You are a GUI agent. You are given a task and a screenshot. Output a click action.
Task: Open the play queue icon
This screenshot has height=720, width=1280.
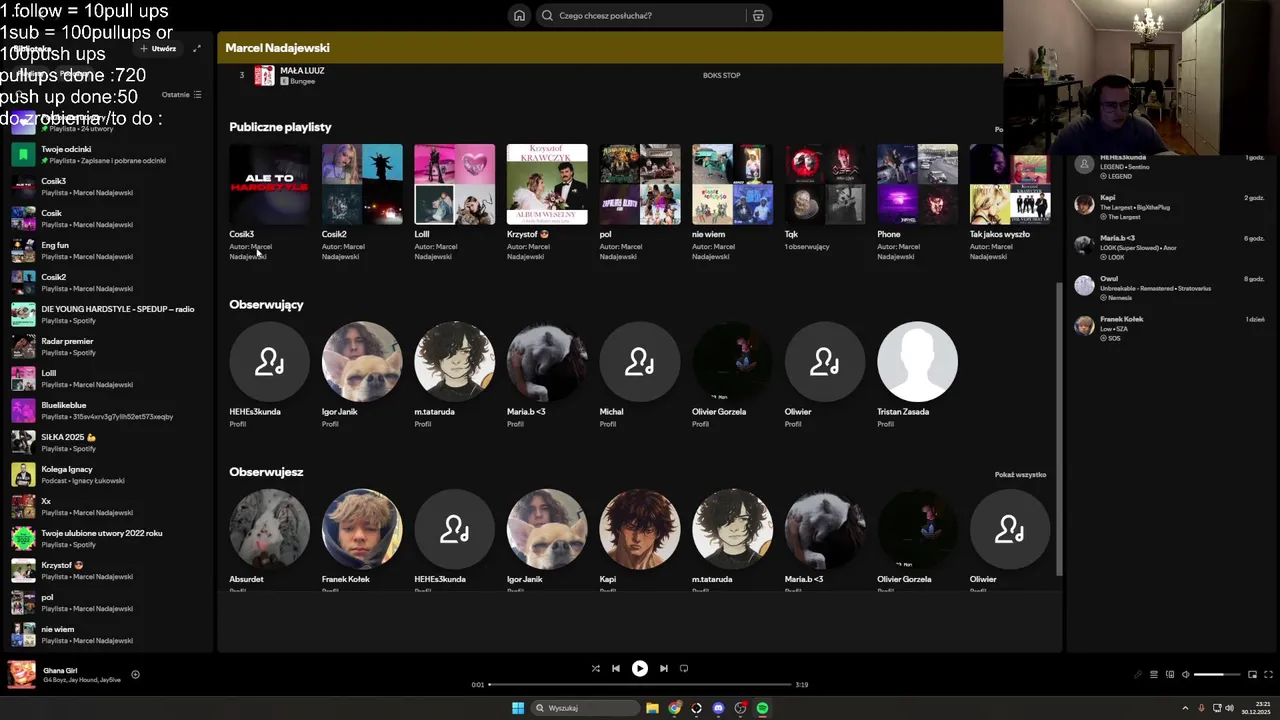tap(1153, 674)
